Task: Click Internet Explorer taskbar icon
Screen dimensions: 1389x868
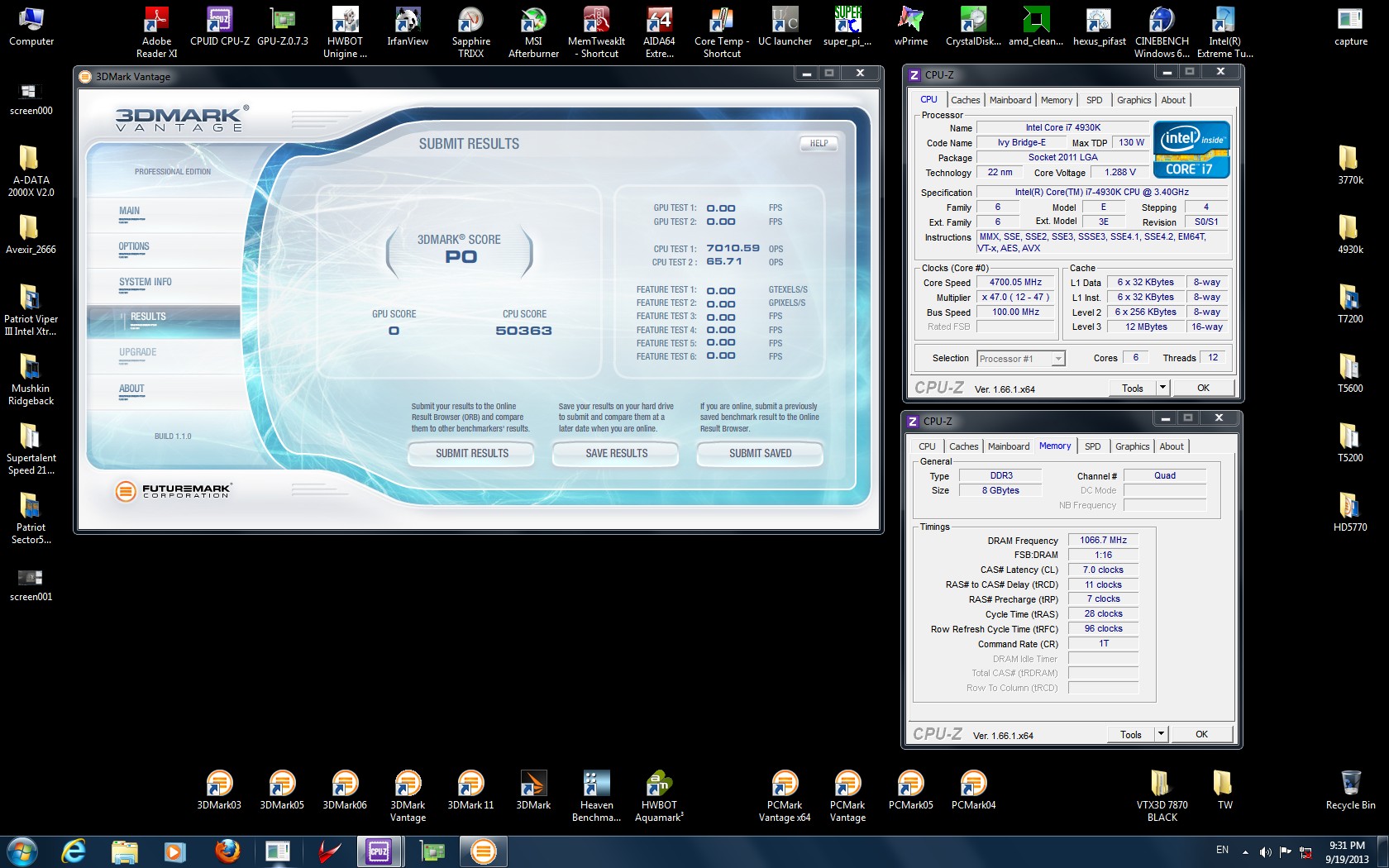Action: click(74, 851)
